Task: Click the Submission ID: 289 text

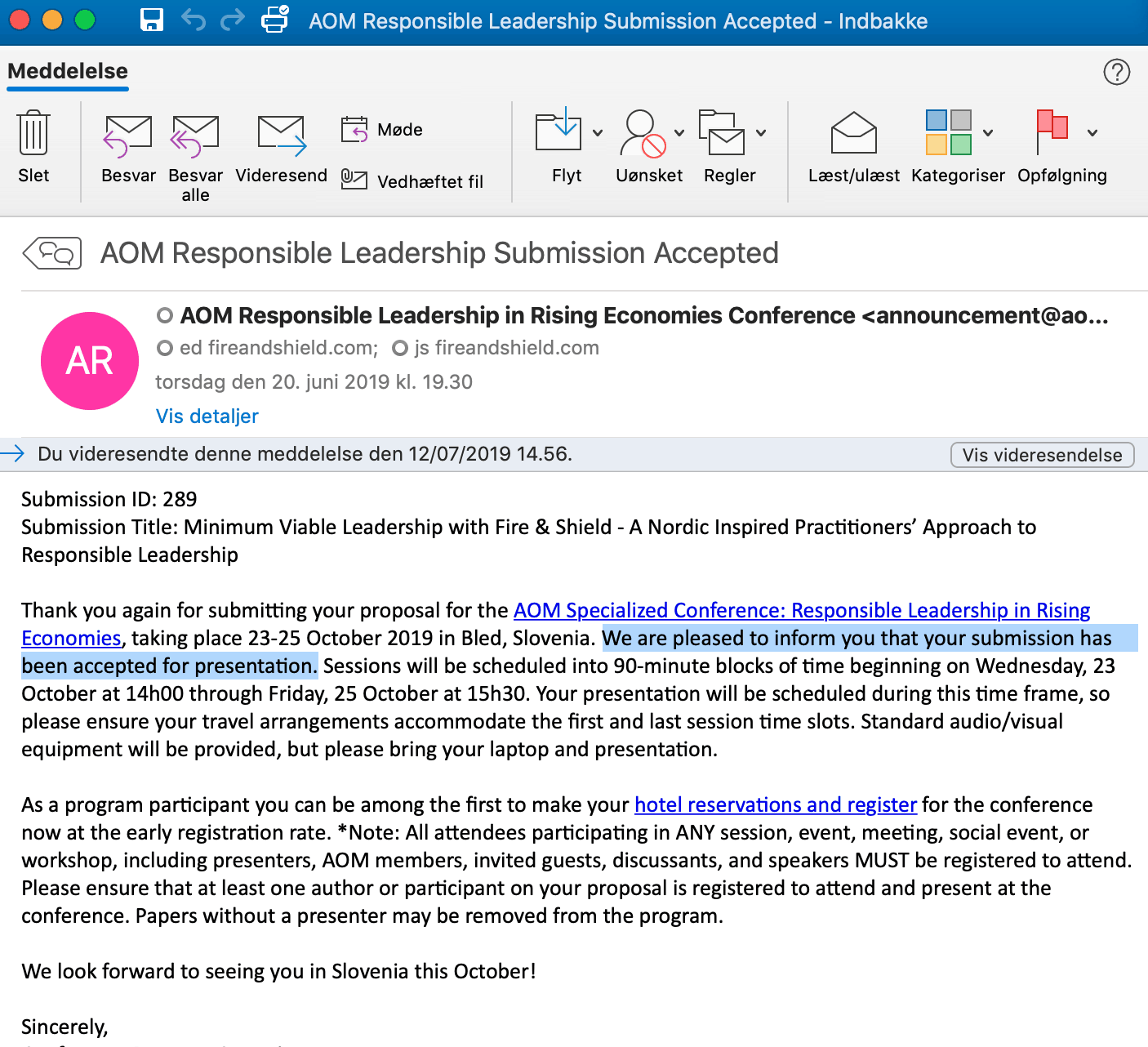Action: [109, 499]
